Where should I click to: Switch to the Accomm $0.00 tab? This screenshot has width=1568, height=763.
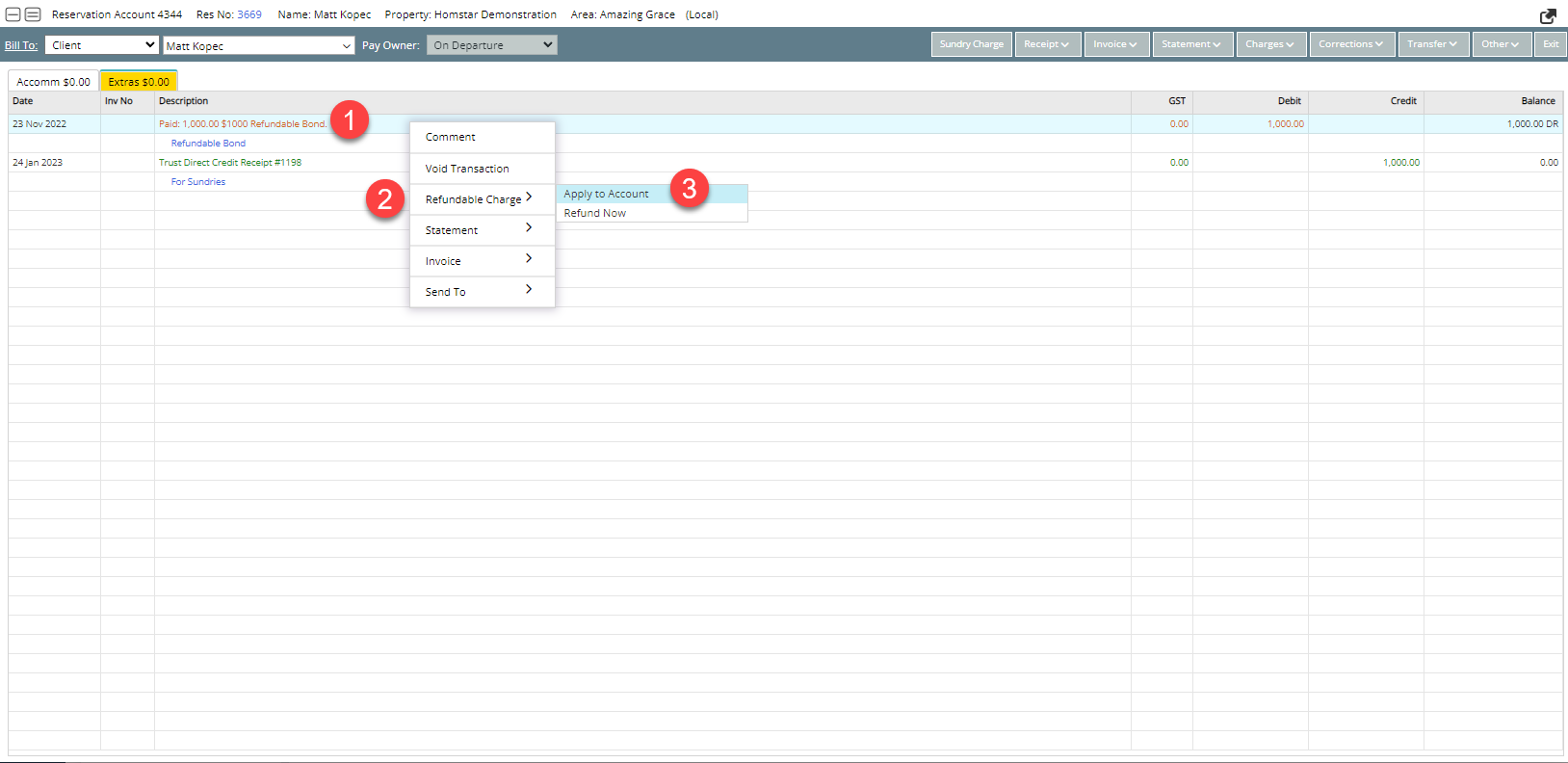coord(53,82)
